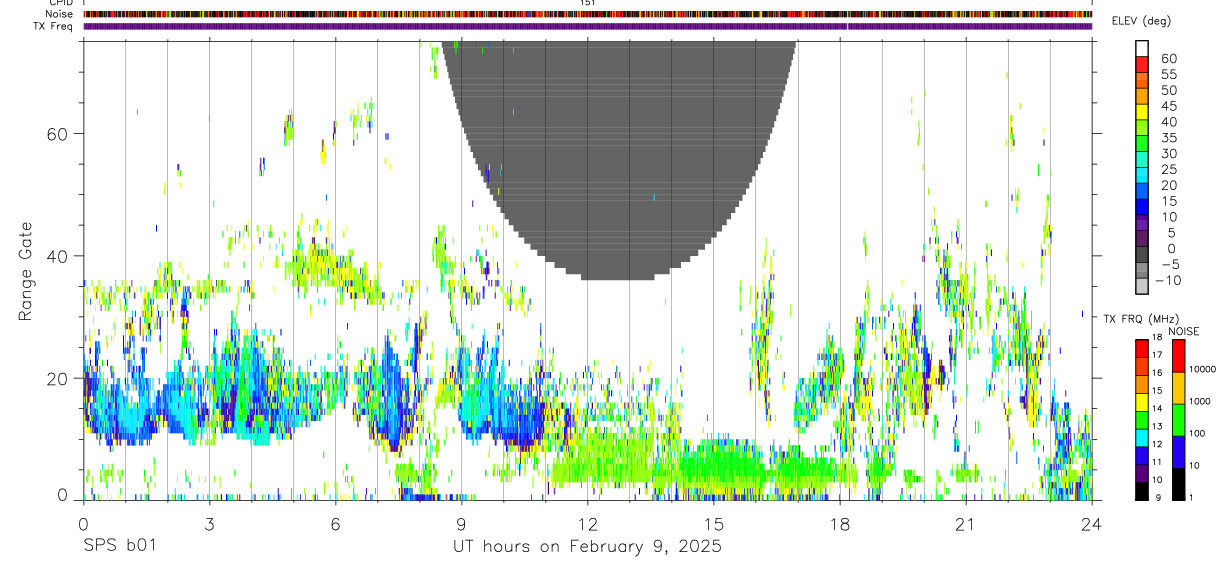The height and width of the screenshot is (567, 1228).
Task: Click the 13 label on TX frequency legend
Action: (x=1155, y=427)
